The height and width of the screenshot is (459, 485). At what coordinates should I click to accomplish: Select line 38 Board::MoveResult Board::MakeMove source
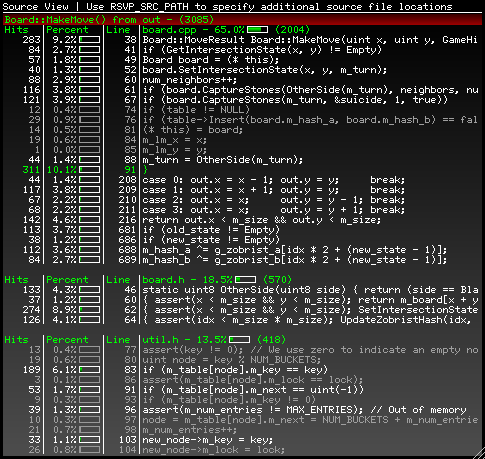310,40
